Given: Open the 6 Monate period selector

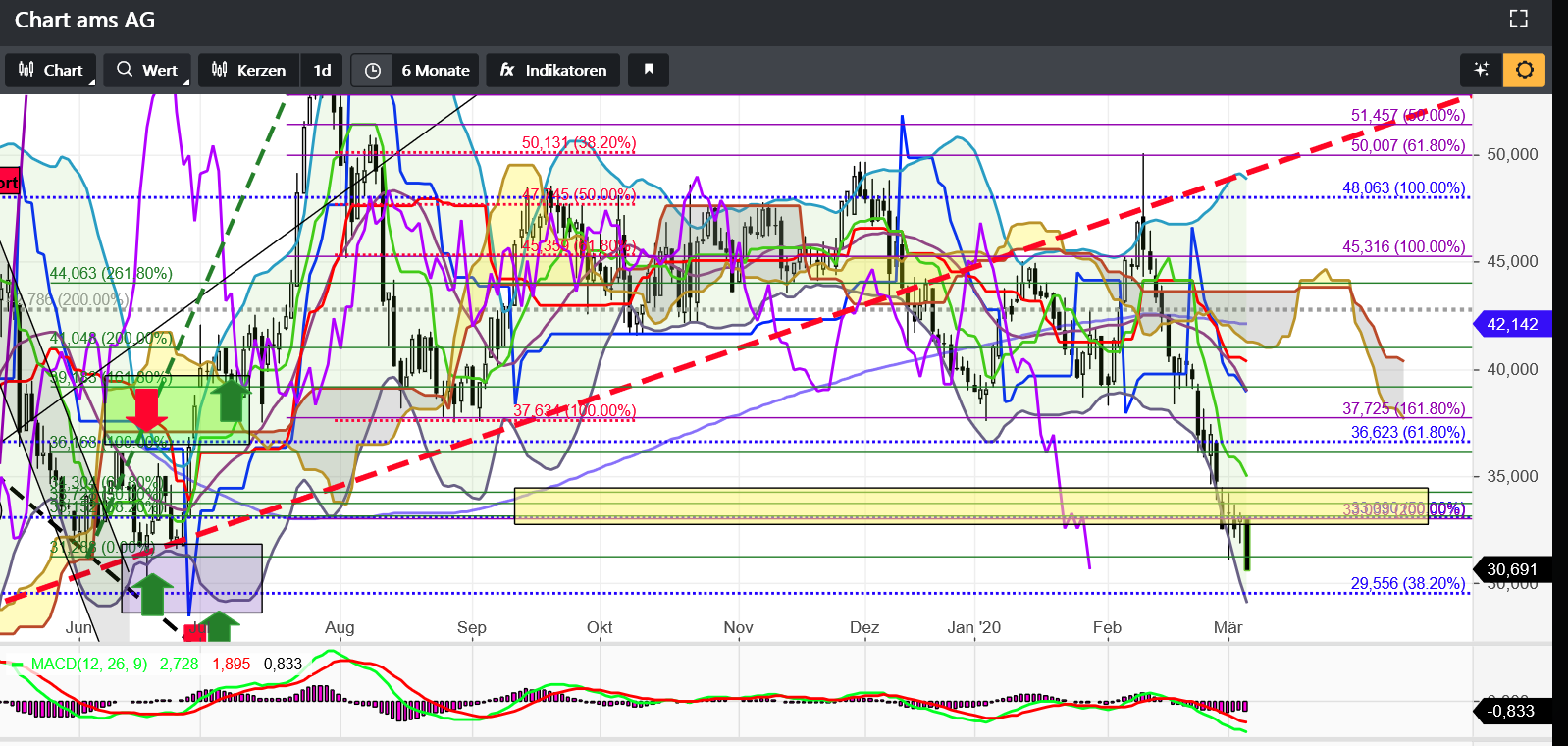Looking at the screenshot, I should click(436, 70).
